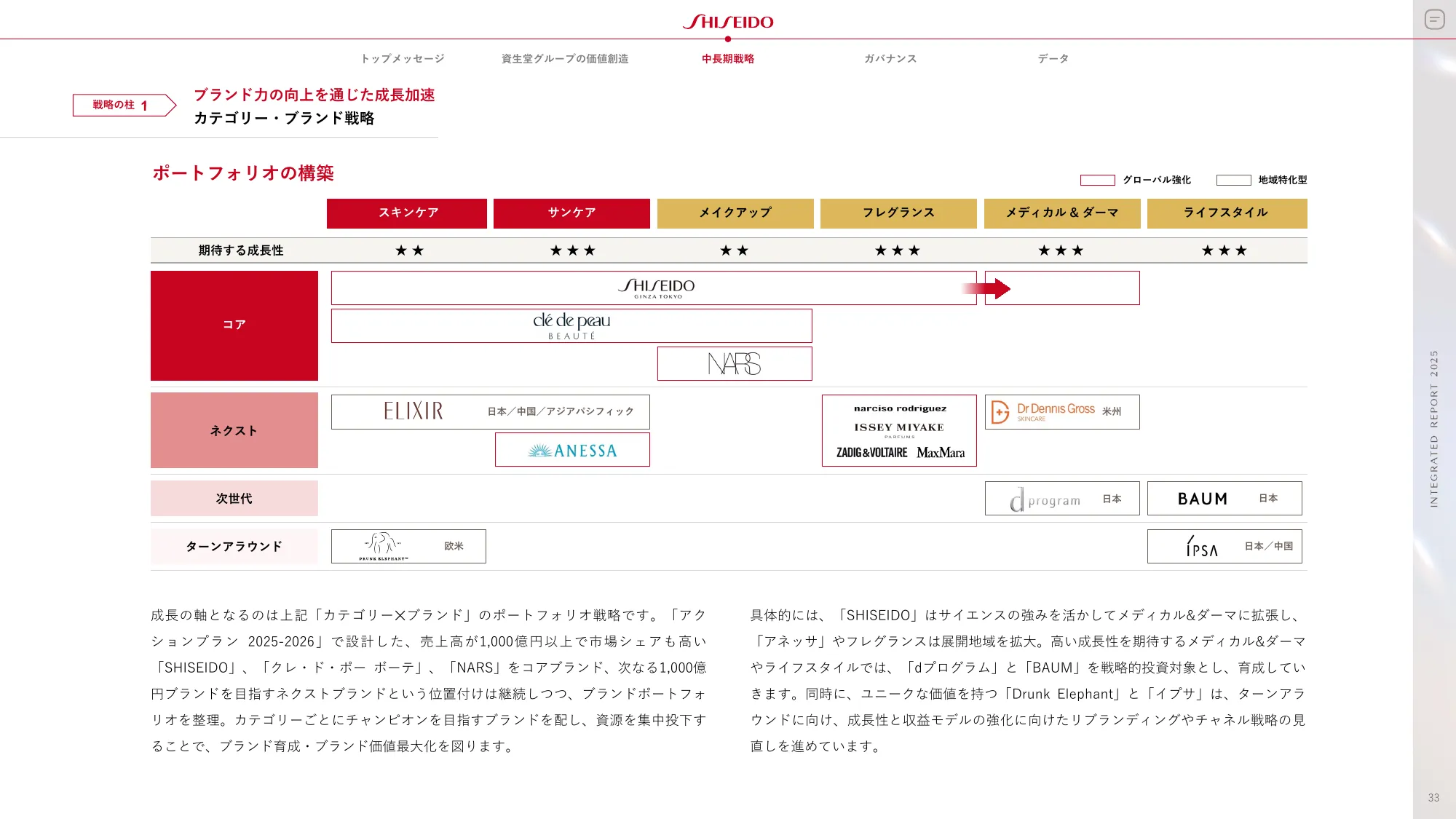Click the 日本／中国 label beside IPSA
Viewport: 1456px width, 819px height.
(1269, 547)
